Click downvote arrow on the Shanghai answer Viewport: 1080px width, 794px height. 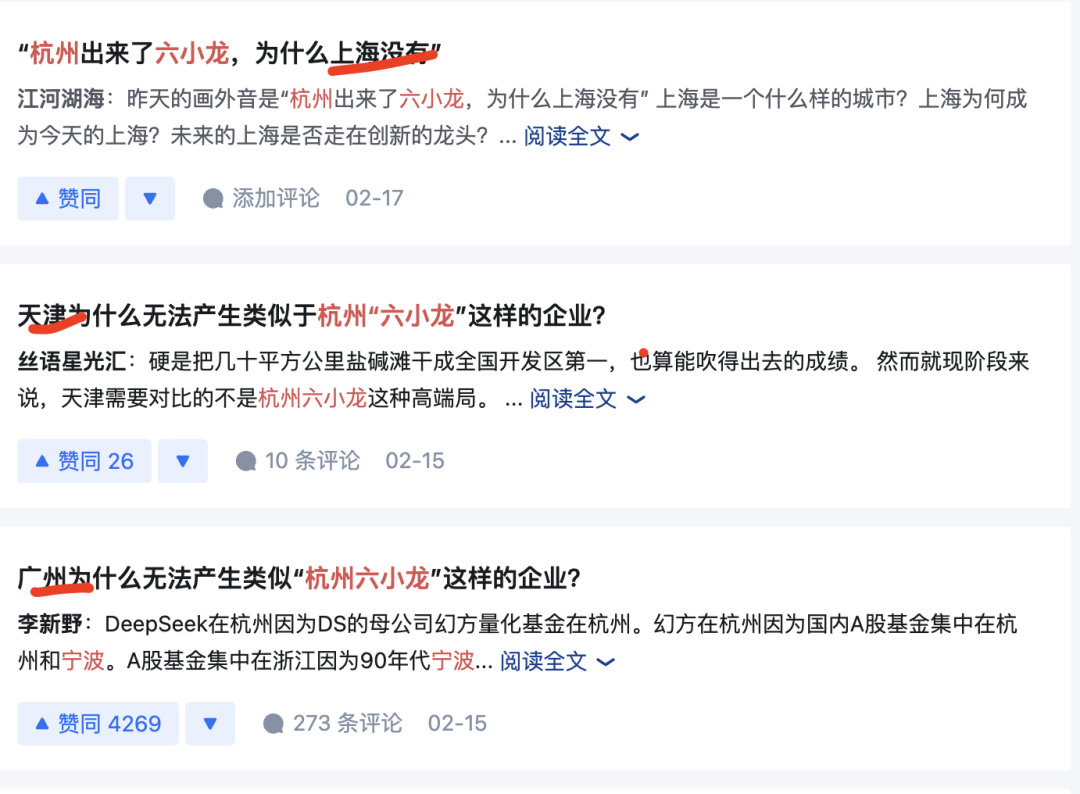point(150,198)
